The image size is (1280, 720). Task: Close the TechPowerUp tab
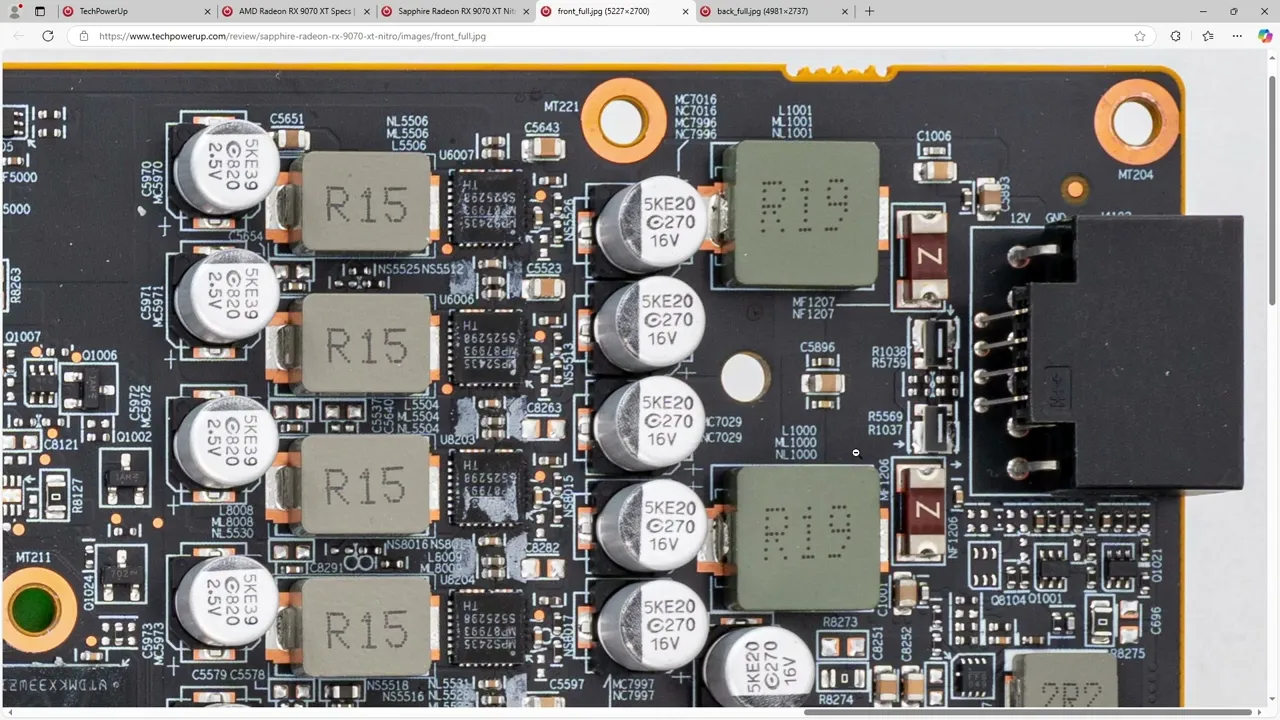[208, 11]
